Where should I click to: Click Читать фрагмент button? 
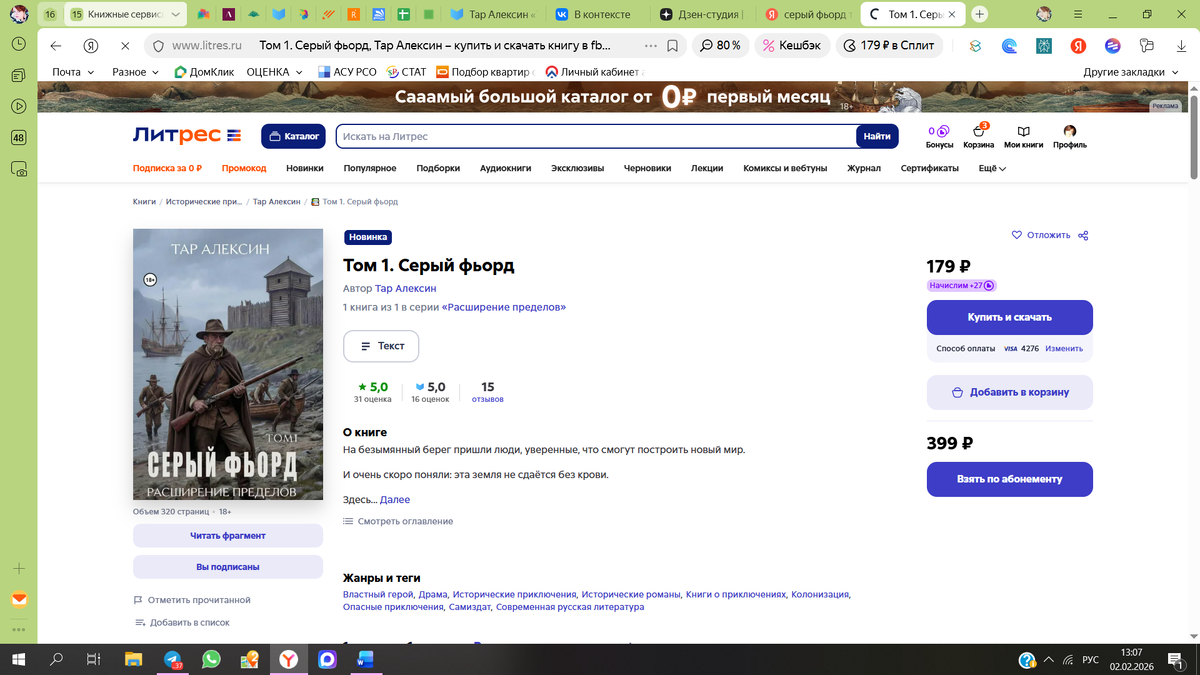pos(228,536)
